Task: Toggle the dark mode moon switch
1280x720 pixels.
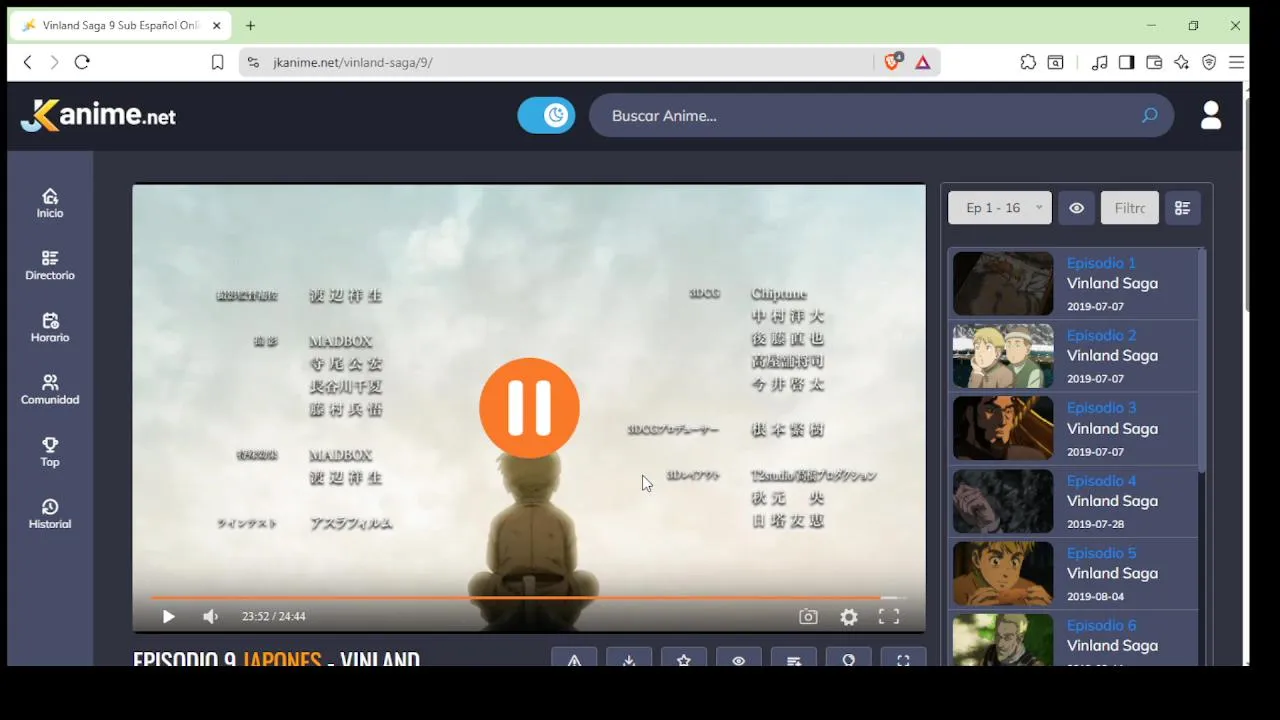Action: (x=546, y=115)
